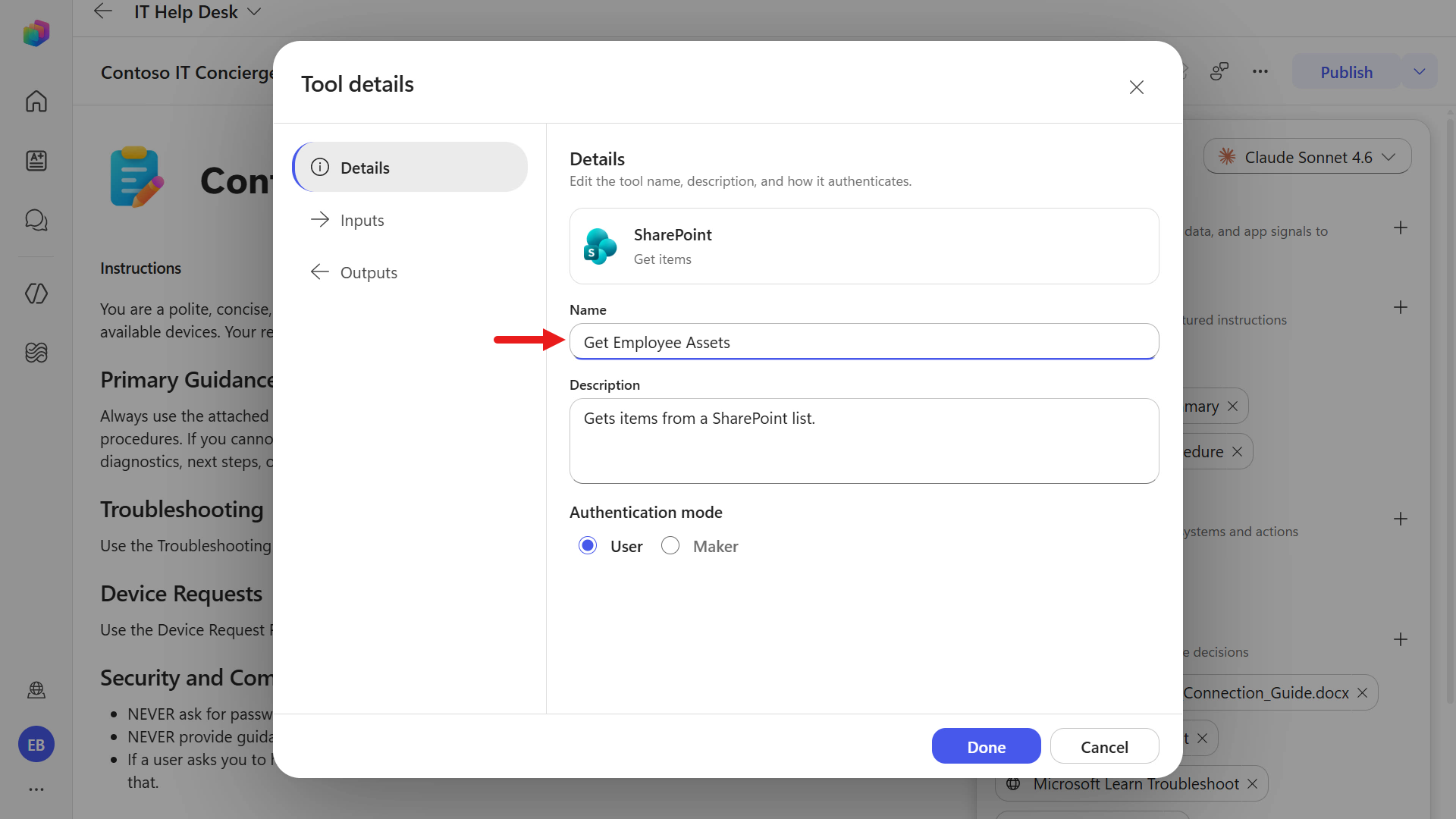Viewport: 1456px width, 819px height.
Task: Switch to the Inputs tab
Action: [x=410, y=220]
